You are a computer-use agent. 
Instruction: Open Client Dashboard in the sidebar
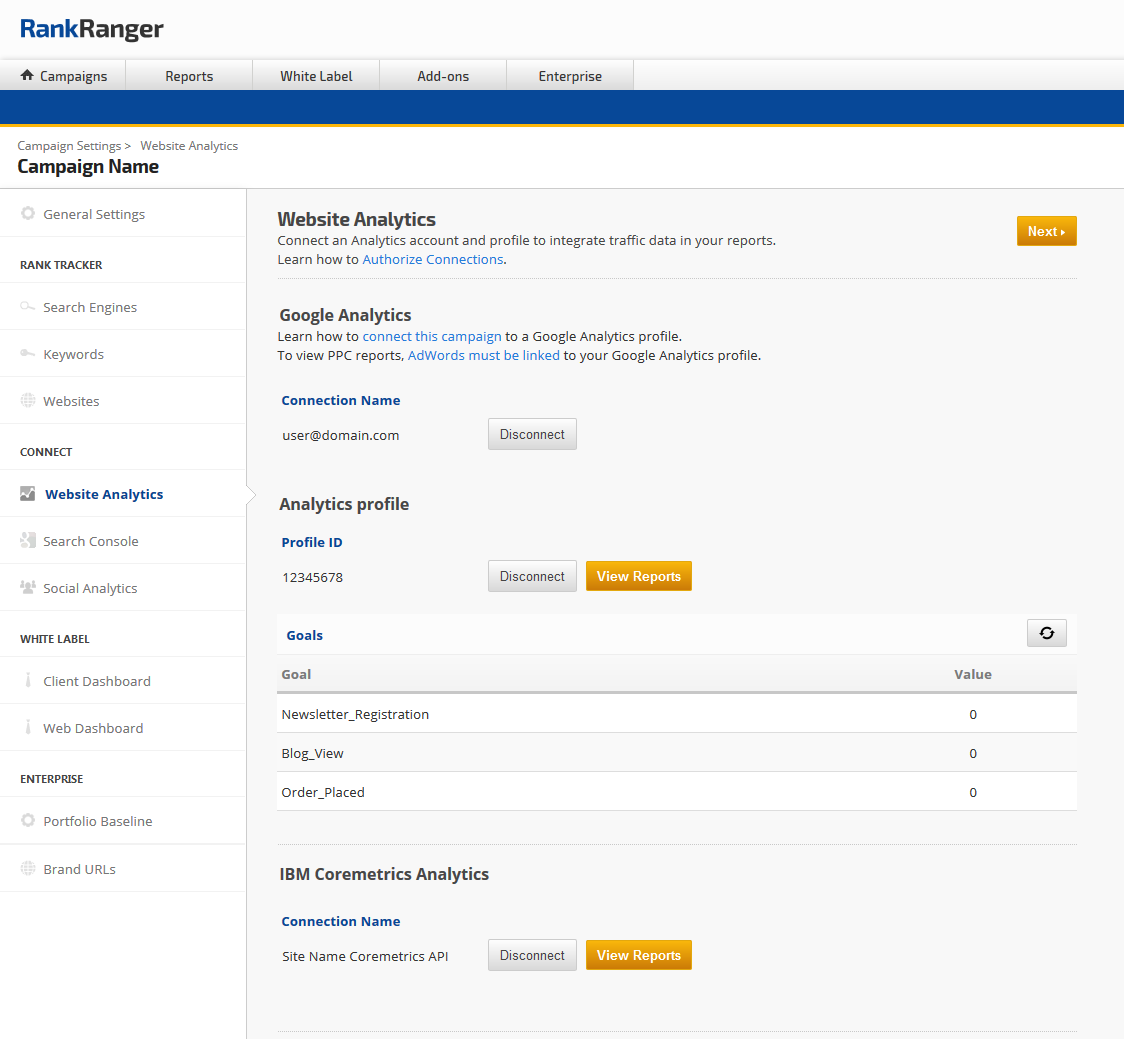tap(97, 681)
